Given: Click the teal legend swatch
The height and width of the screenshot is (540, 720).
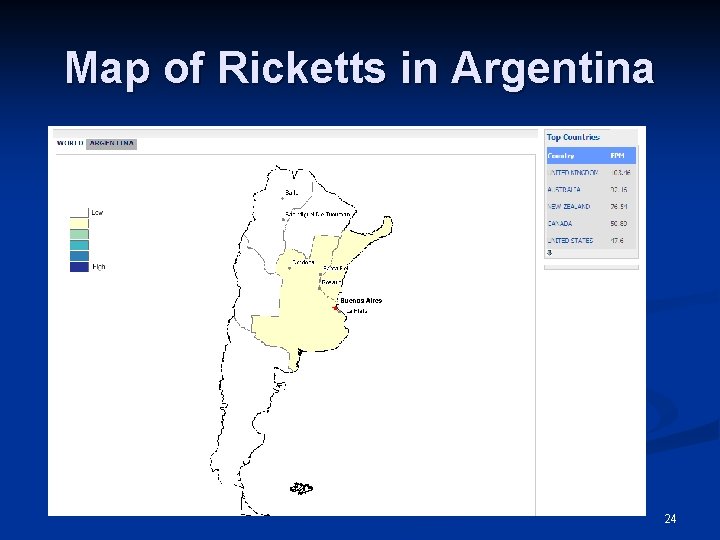Looking at the screenshot, I should pos(79,245).
